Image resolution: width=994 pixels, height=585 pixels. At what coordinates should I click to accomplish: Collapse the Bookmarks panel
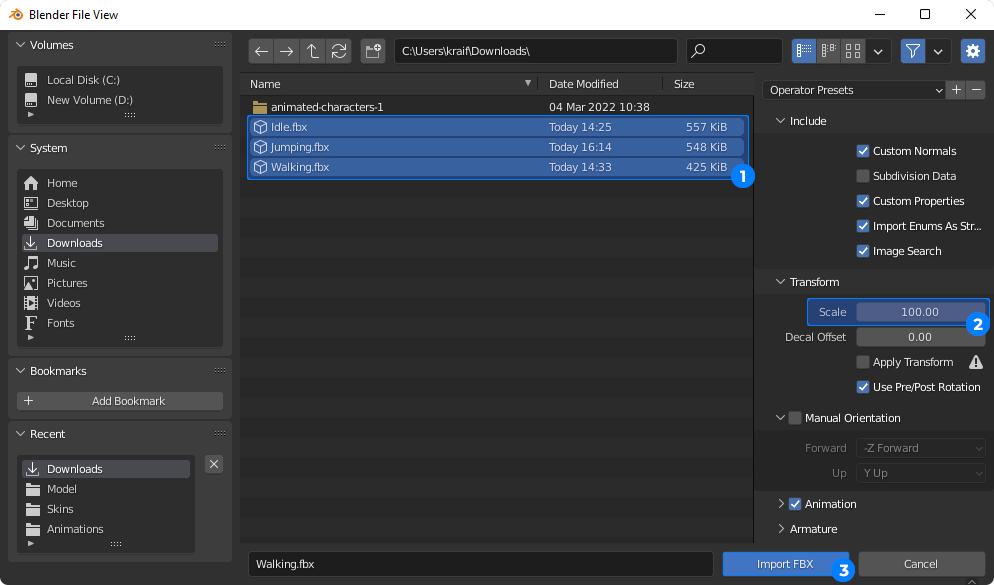20,371
